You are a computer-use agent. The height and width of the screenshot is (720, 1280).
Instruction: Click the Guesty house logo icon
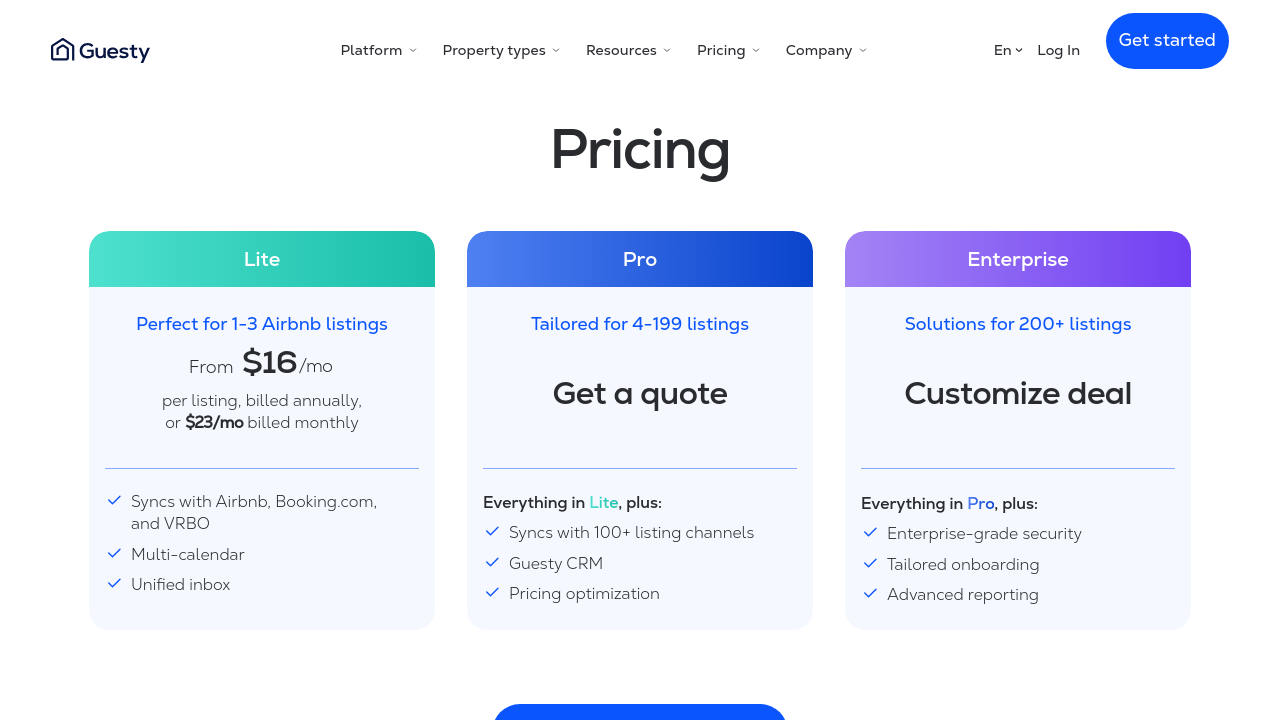[63, 50]
